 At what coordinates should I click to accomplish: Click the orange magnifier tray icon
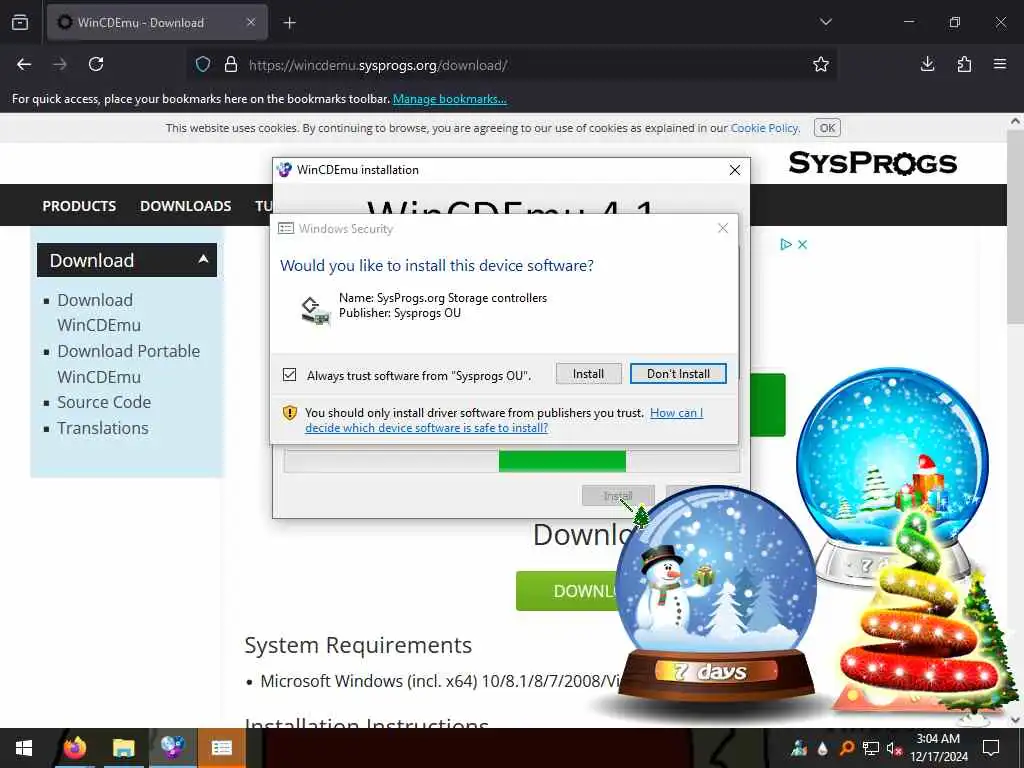pyautogui.click(x=847, y=748)
